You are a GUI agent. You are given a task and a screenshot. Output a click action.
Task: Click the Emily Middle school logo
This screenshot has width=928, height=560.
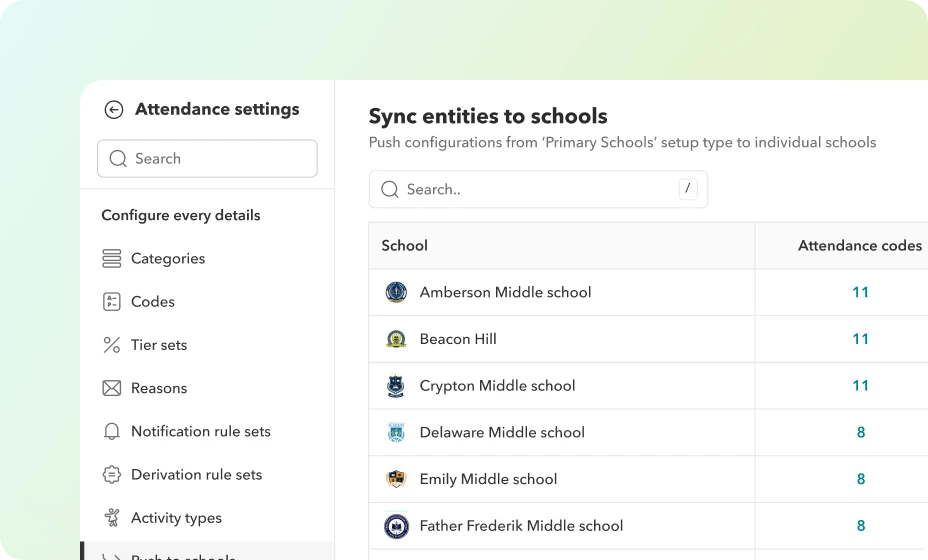396,479
